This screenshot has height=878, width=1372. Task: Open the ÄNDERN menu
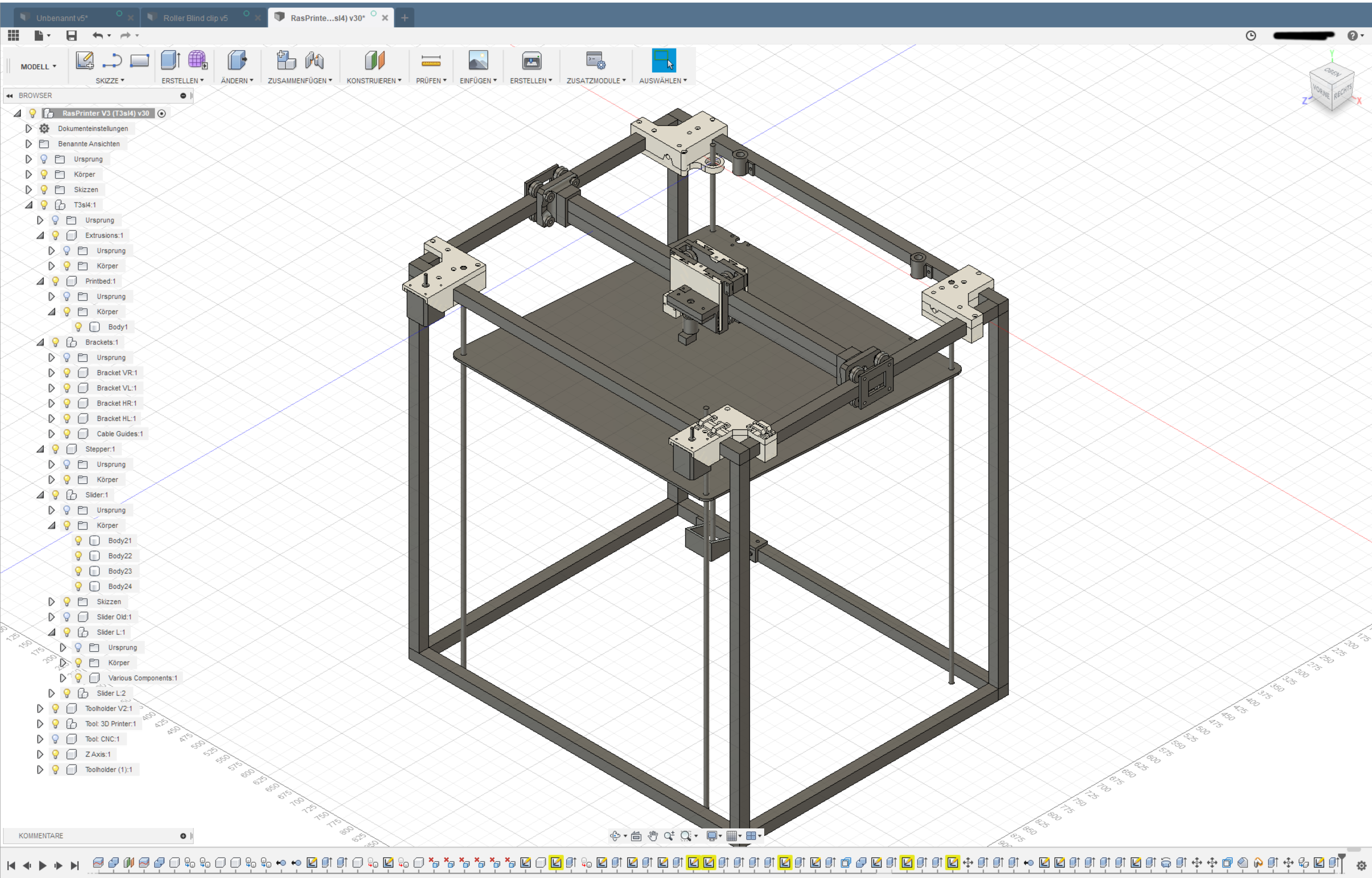coord(237,81)
